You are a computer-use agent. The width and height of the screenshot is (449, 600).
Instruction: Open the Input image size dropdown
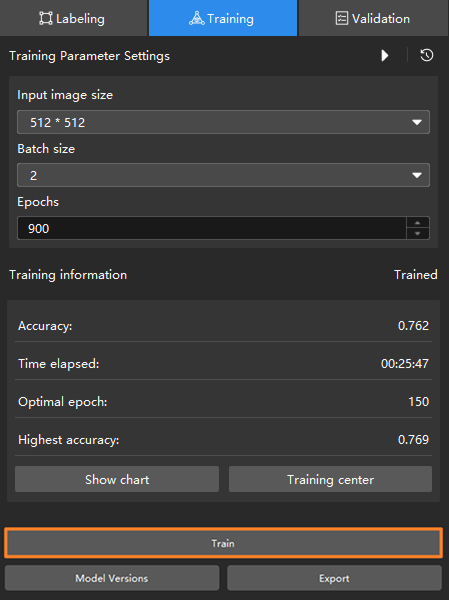(x=223, y=122)
